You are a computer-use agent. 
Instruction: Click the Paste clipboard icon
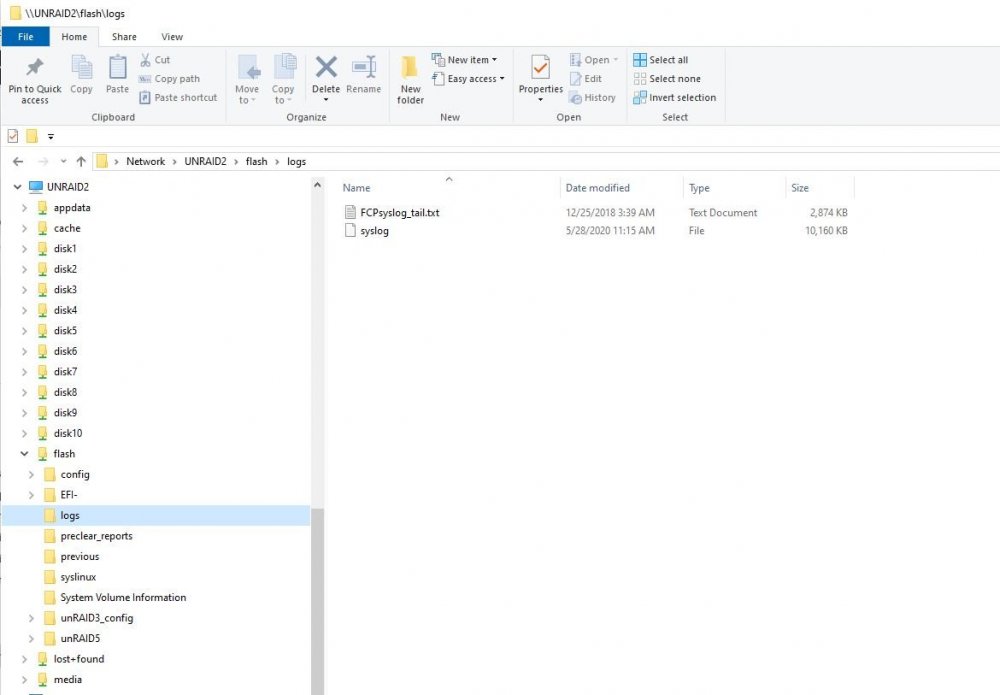(x=117, y=67)
